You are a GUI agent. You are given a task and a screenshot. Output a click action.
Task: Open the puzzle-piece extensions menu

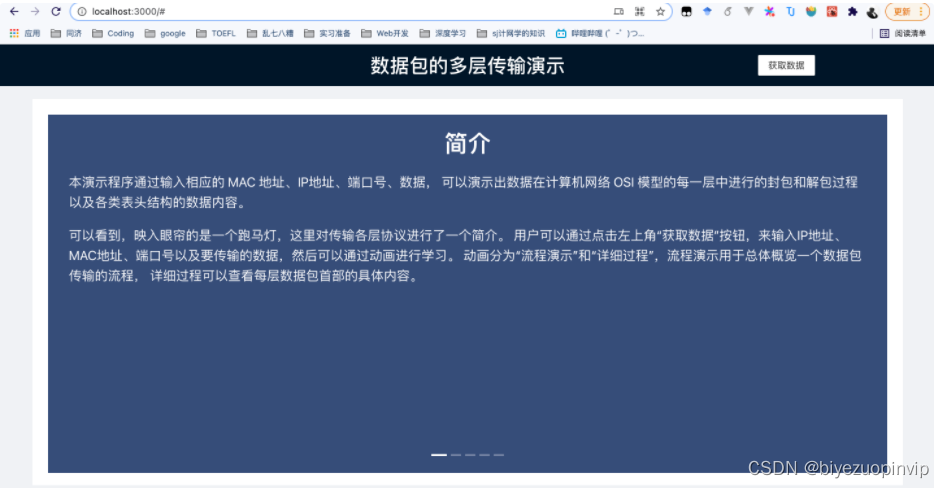852,11
